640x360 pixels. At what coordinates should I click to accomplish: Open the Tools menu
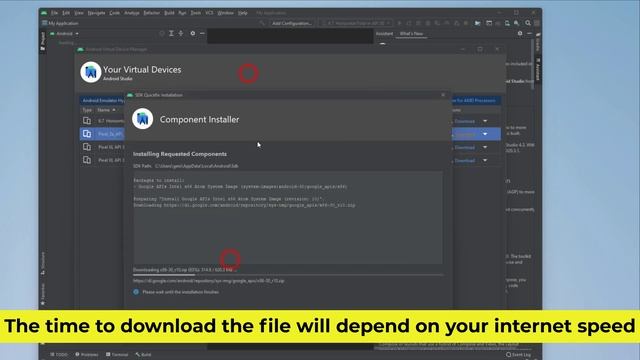pos(196,13)
